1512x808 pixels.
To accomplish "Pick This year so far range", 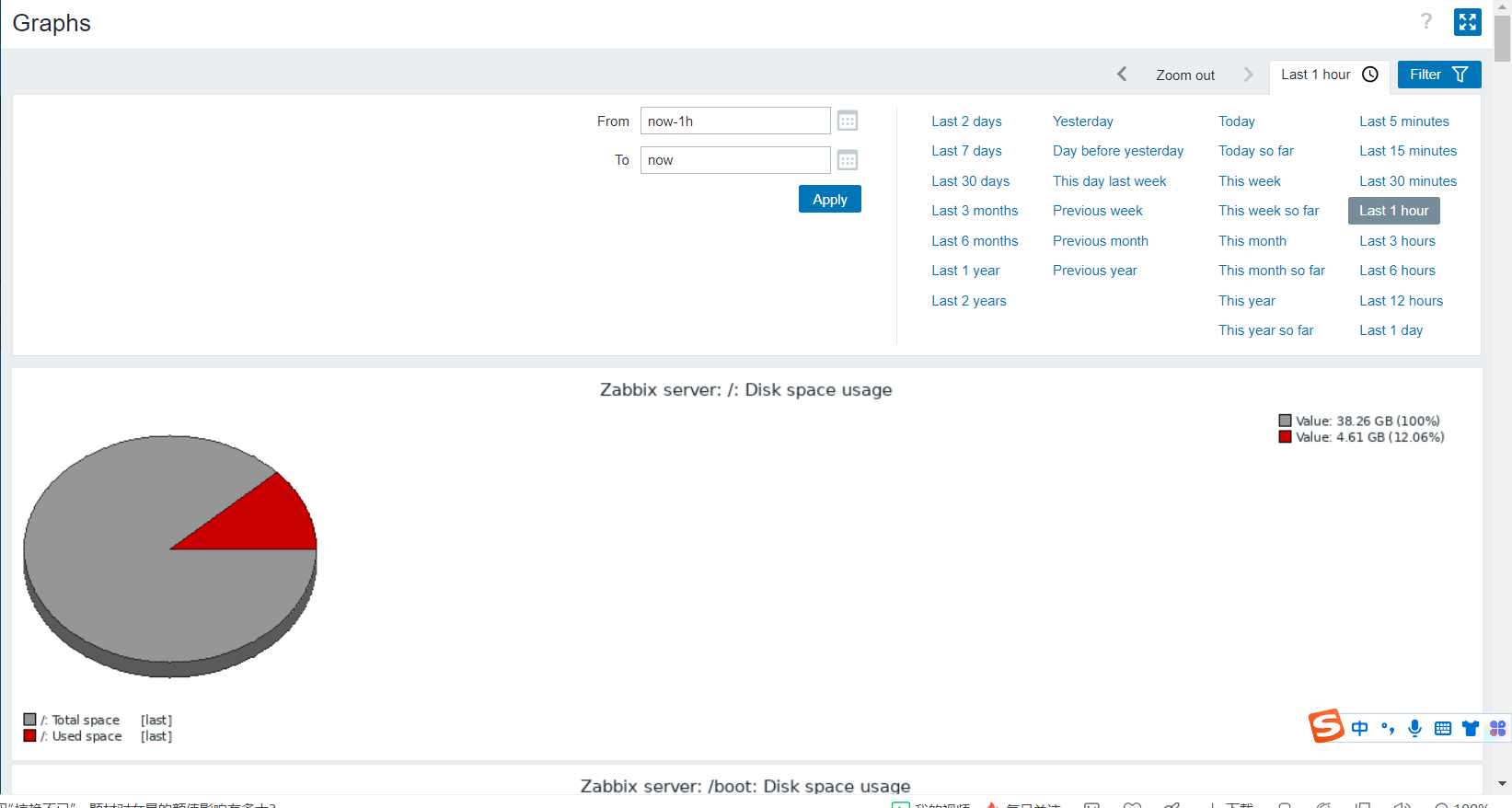I will point(1266,330).
